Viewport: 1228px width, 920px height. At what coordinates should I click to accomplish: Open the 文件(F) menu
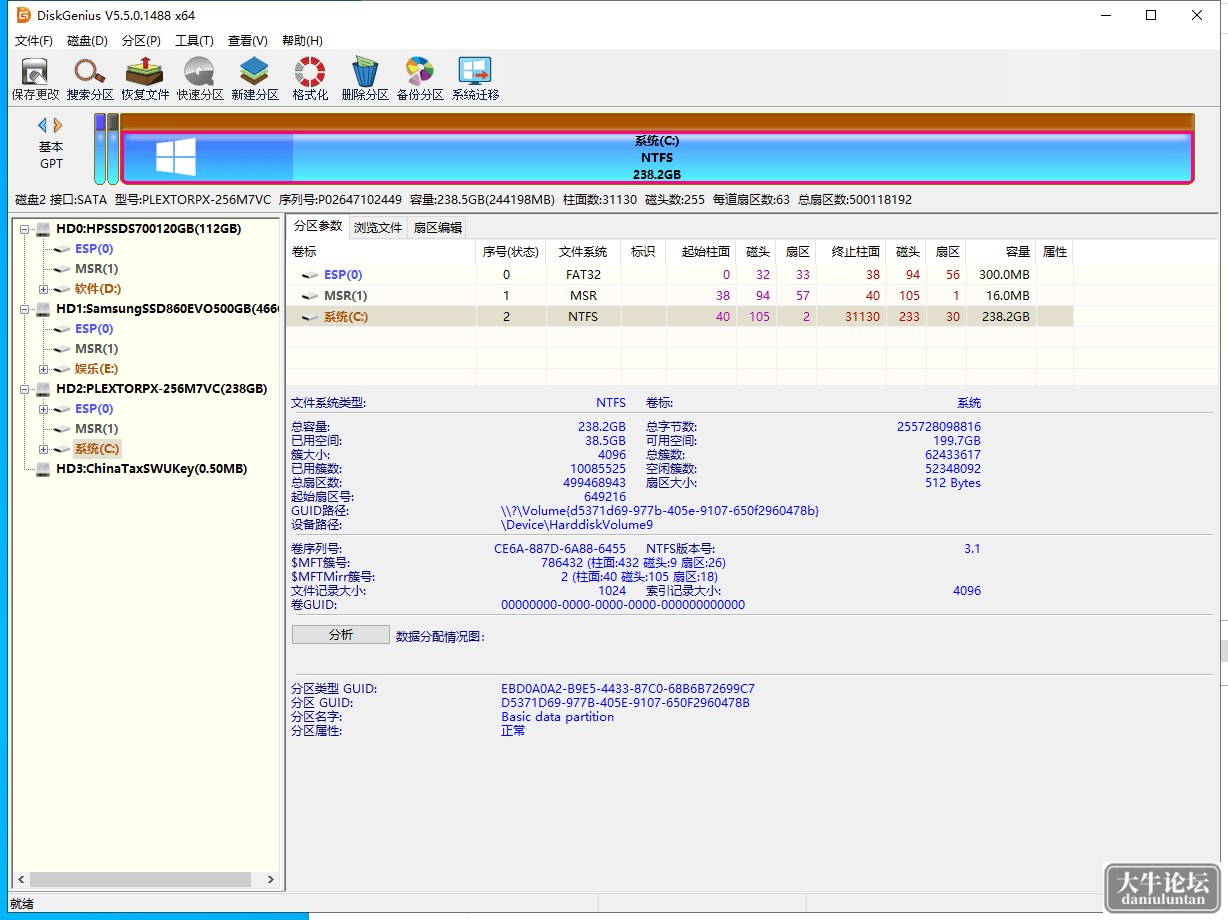(x=34, y=41)
